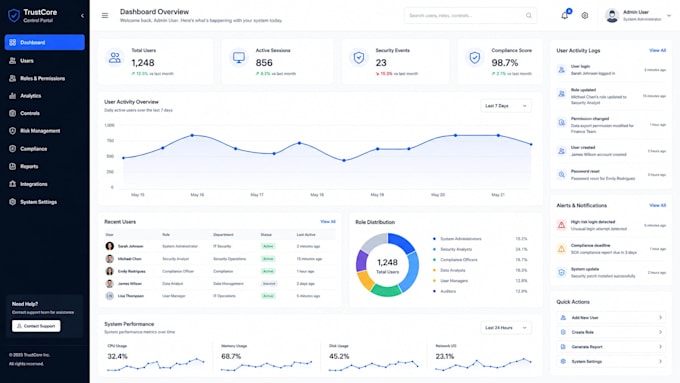Open Users in the sidebar

(45, 61)
